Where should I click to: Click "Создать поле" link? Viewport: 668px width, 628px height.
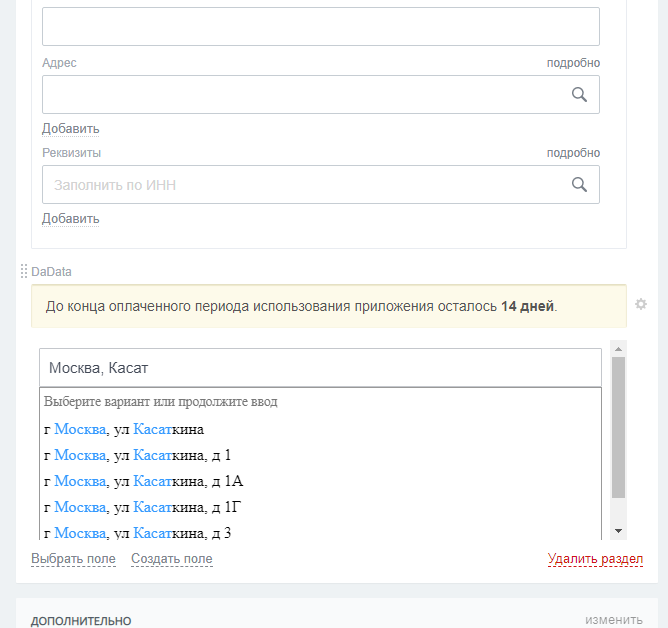171,559
